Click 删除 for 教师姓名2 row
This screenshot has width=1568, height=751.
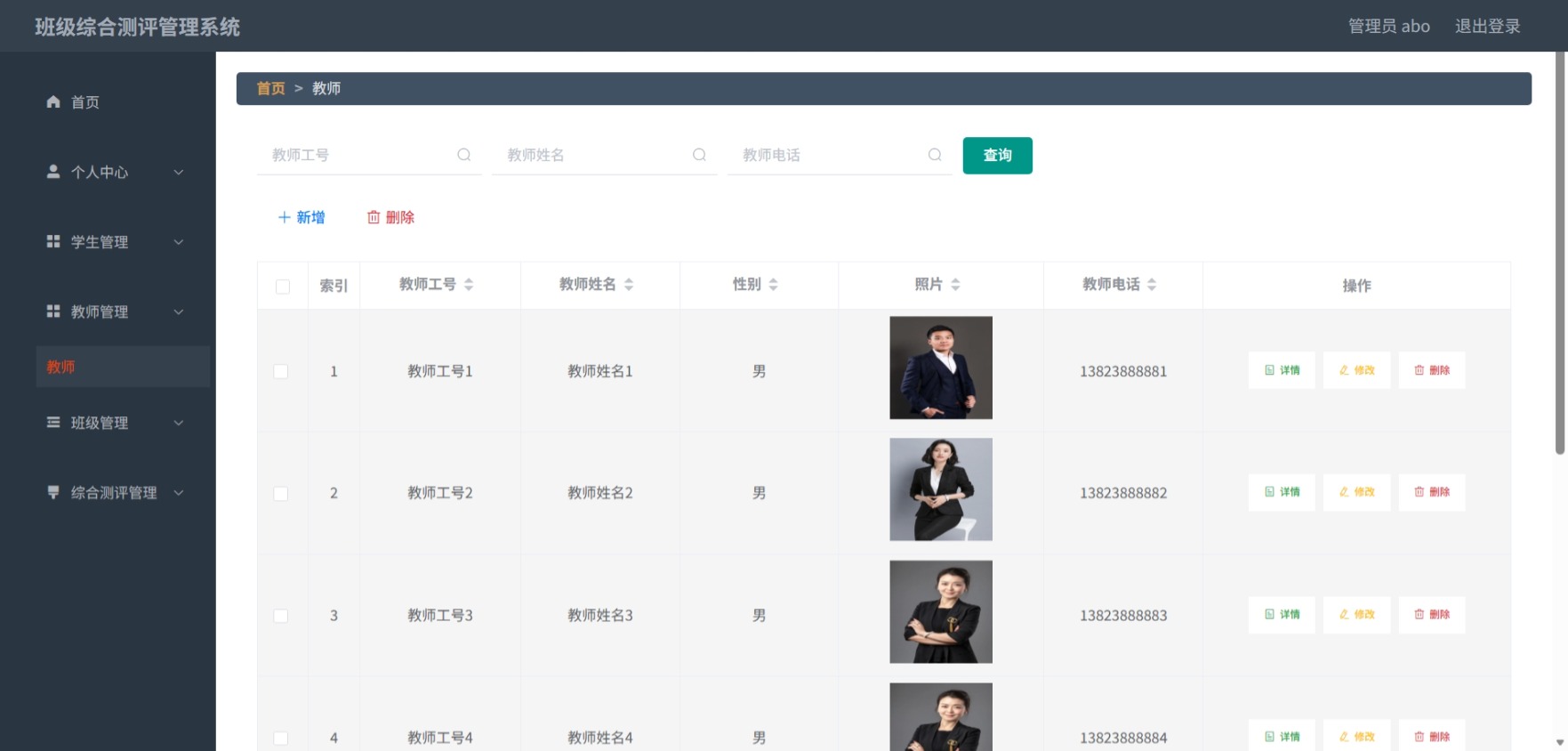[1432, 492]
